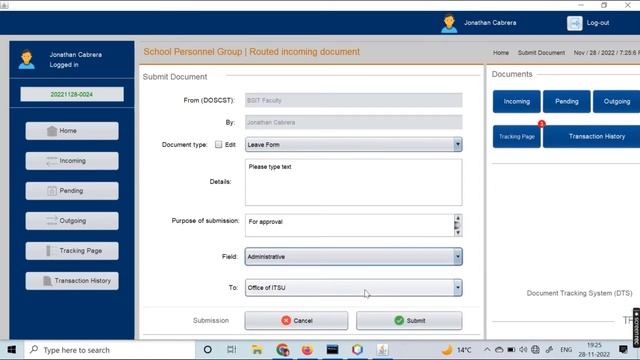
Task: Expand the Field Administrative dropdown
Action: 458,257
